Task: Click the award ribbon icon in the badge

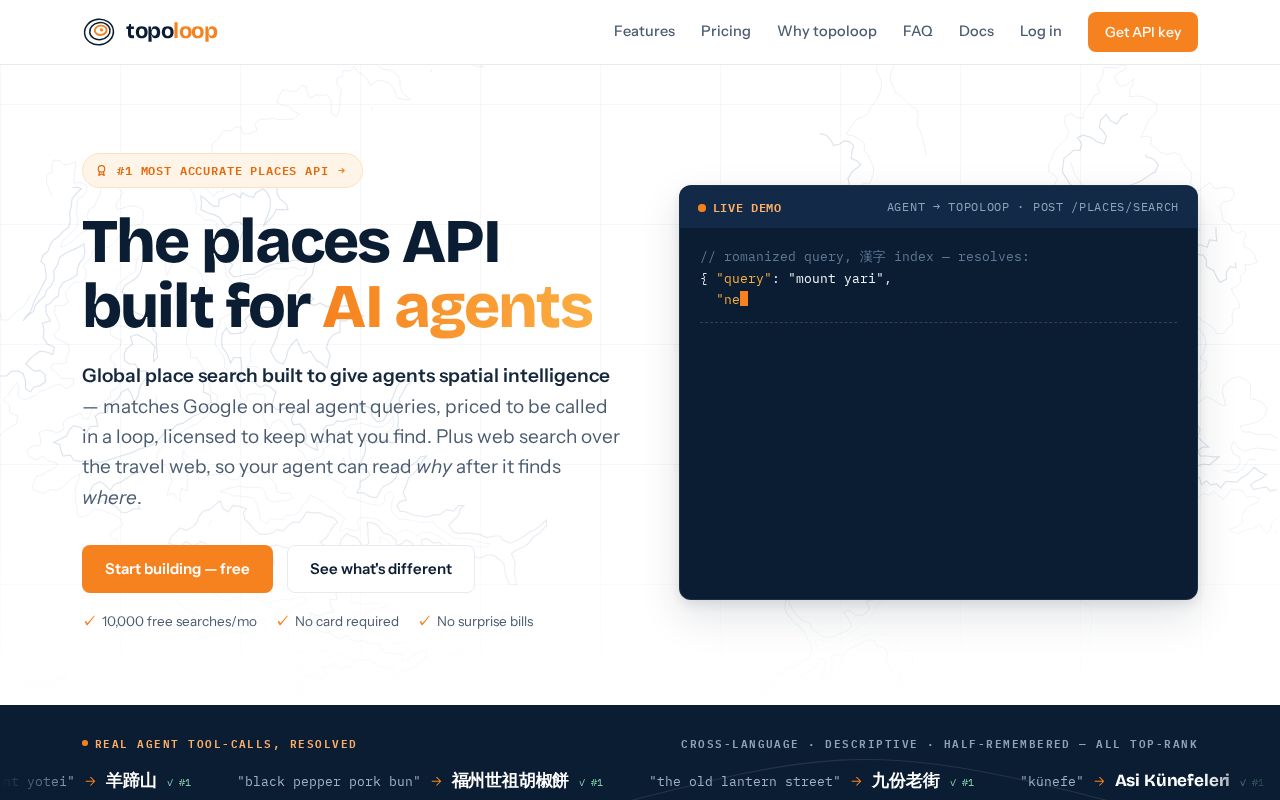Action: 101,171
